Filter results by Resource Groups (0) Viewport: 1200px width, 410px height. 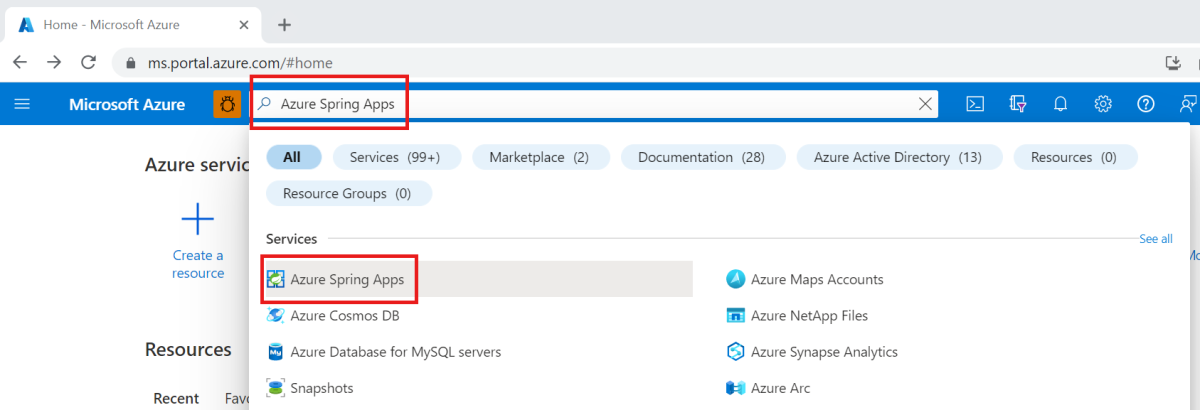[x=348, y=193]
